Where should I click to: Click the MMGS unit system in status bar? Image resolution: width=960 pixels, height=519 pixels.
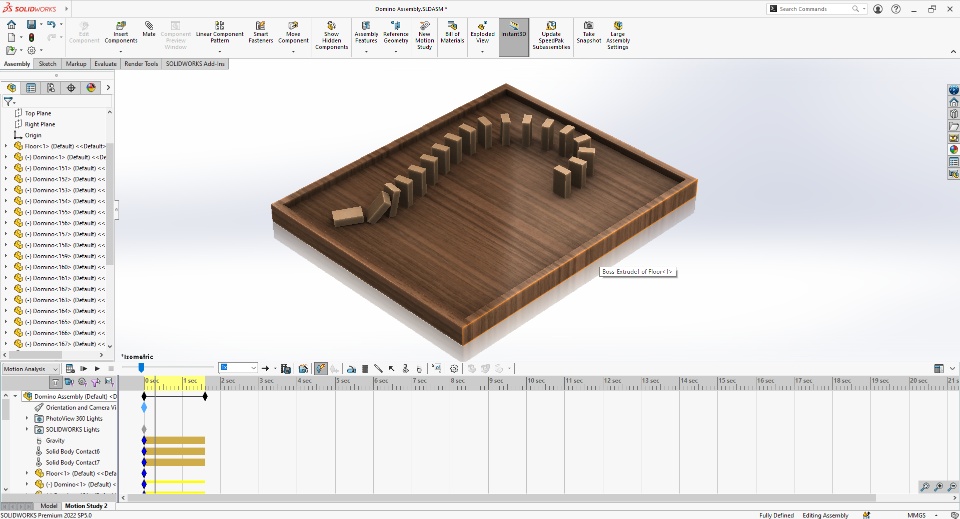[x=916, y=515]
